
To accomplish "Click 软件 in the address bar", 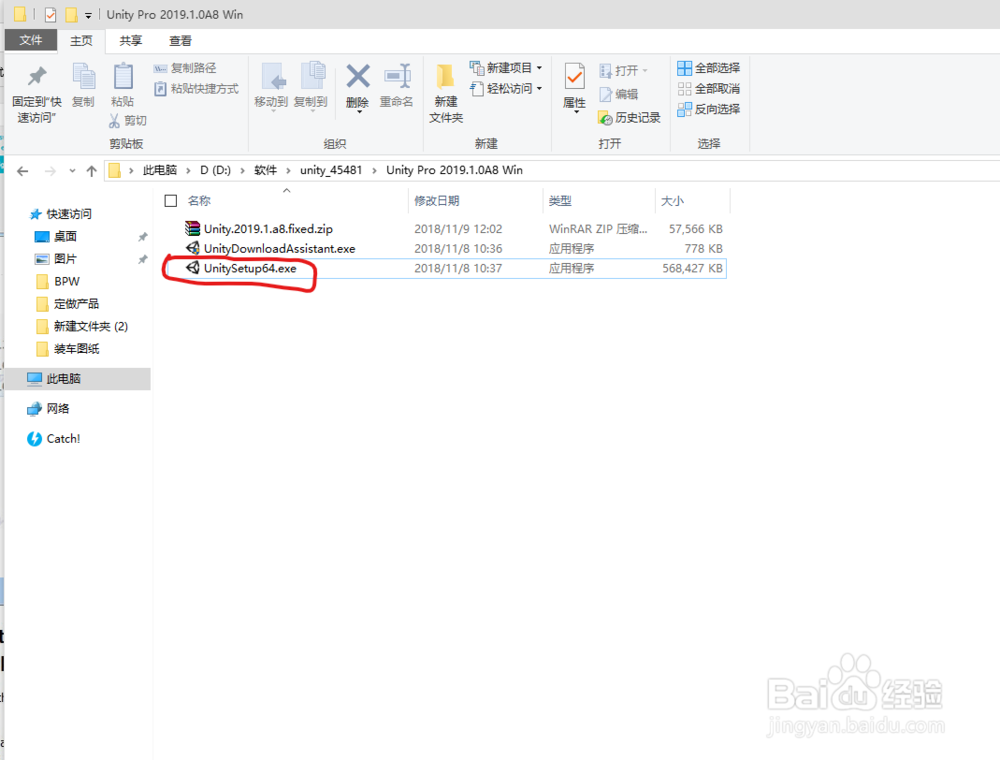I will (x=265, y=170).
